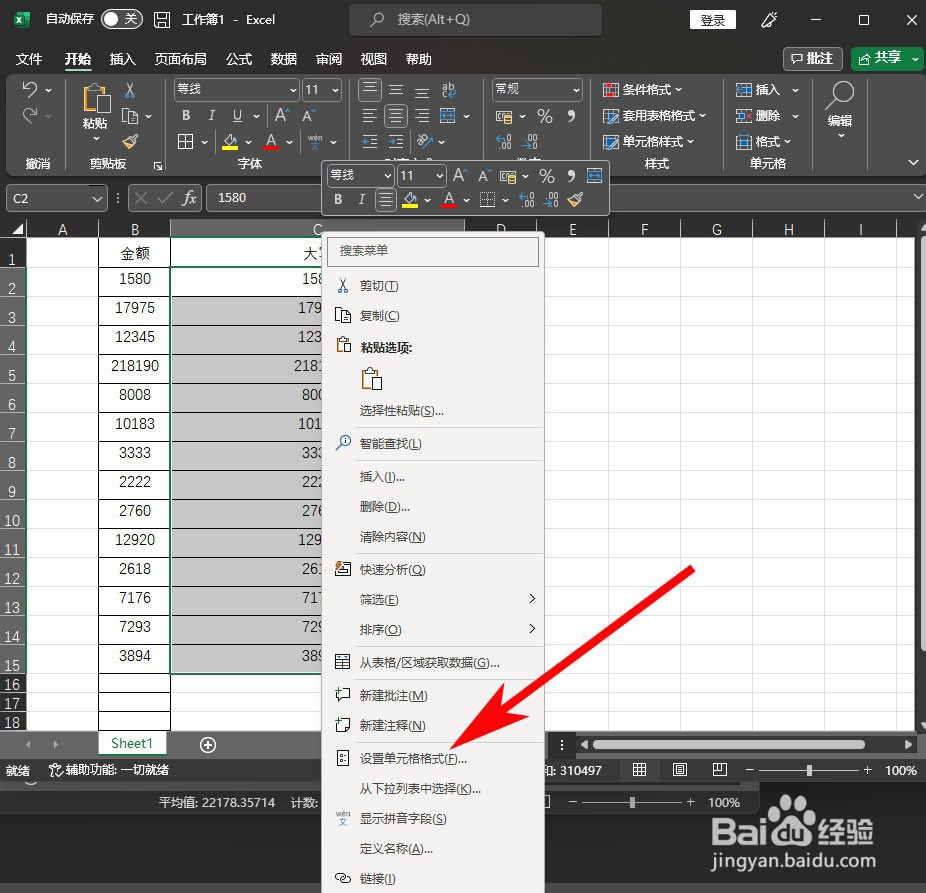Viewport: 926px width, 893px height.
Task: Open 条件格式 conditional formatting dropdown
Action: [x=642, y=90]
